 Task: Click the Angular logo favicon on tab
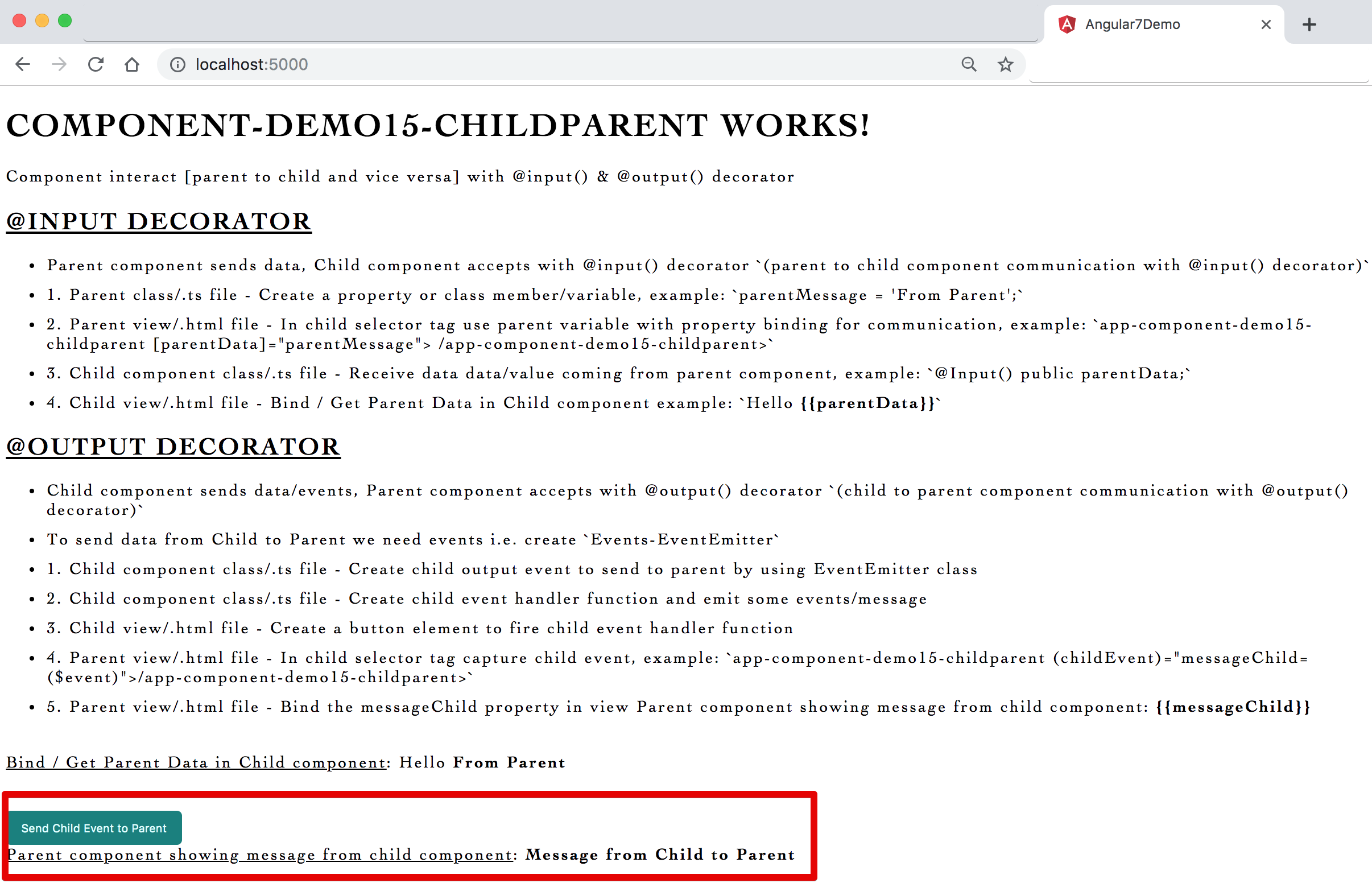1067,24
